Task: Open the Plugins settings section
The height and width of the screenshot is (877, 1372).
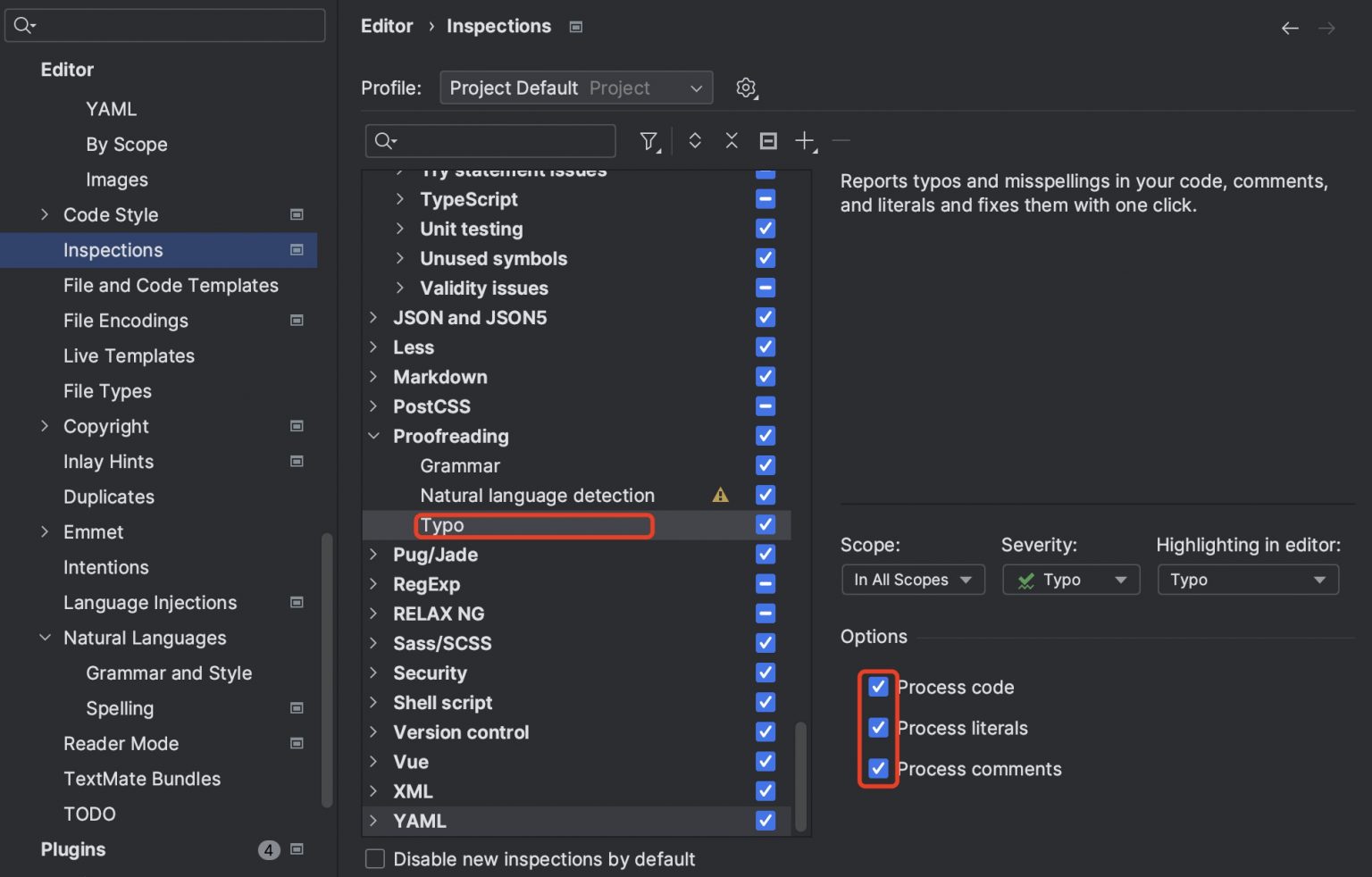Action: [x=73, y=849]
